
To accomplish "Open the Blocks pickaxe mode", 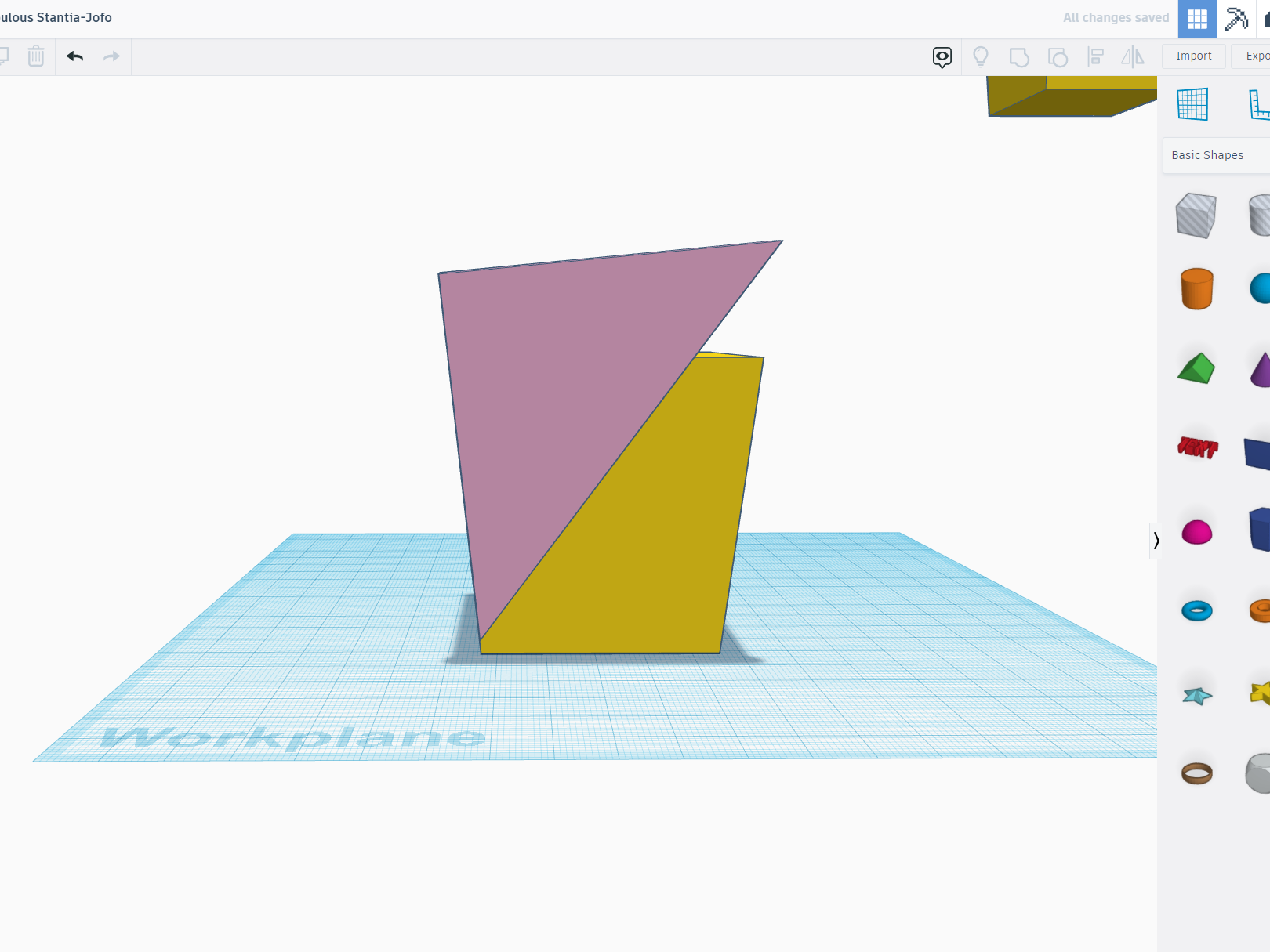I will tap(1236, 19).
